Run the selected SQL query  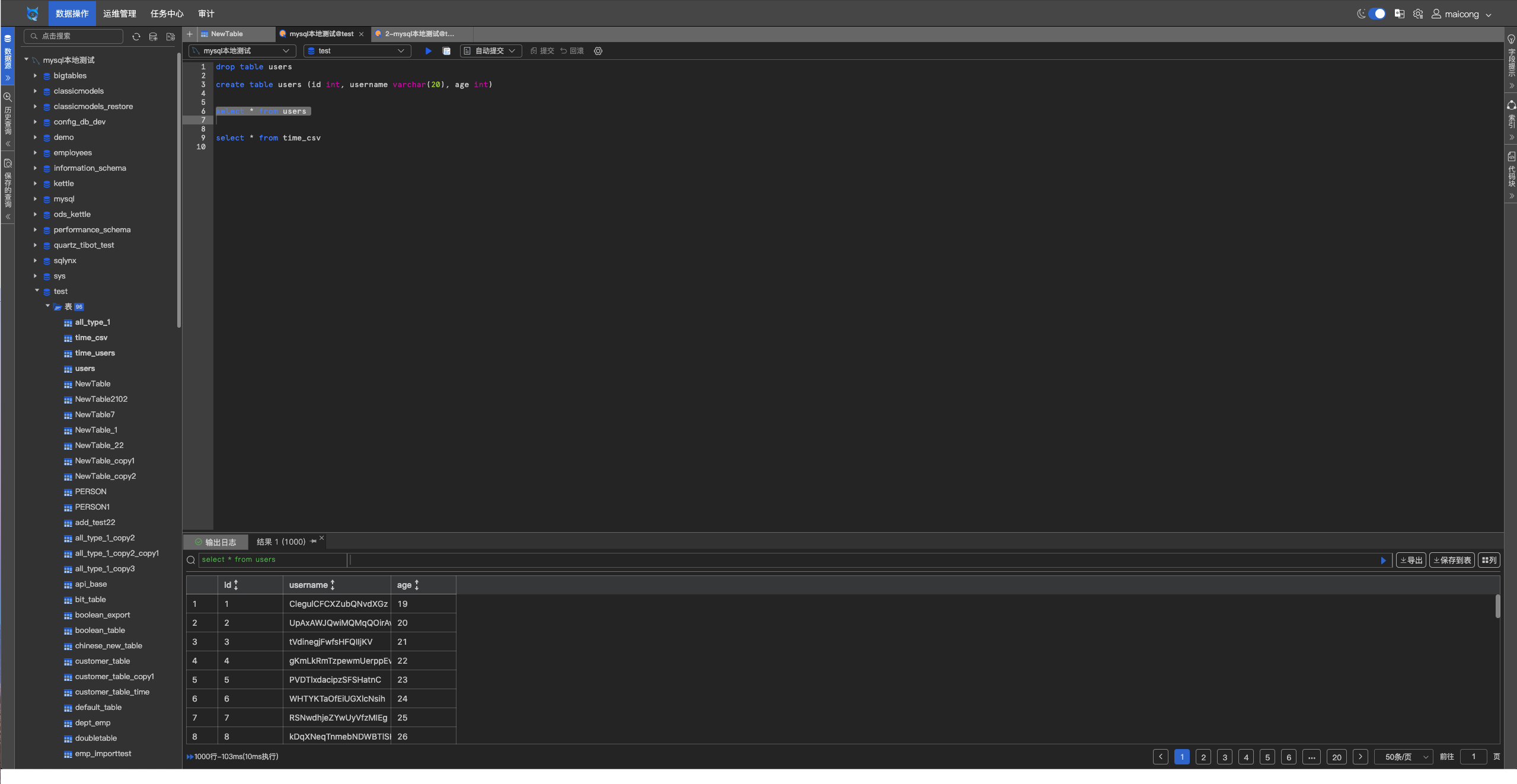(428, 51)
